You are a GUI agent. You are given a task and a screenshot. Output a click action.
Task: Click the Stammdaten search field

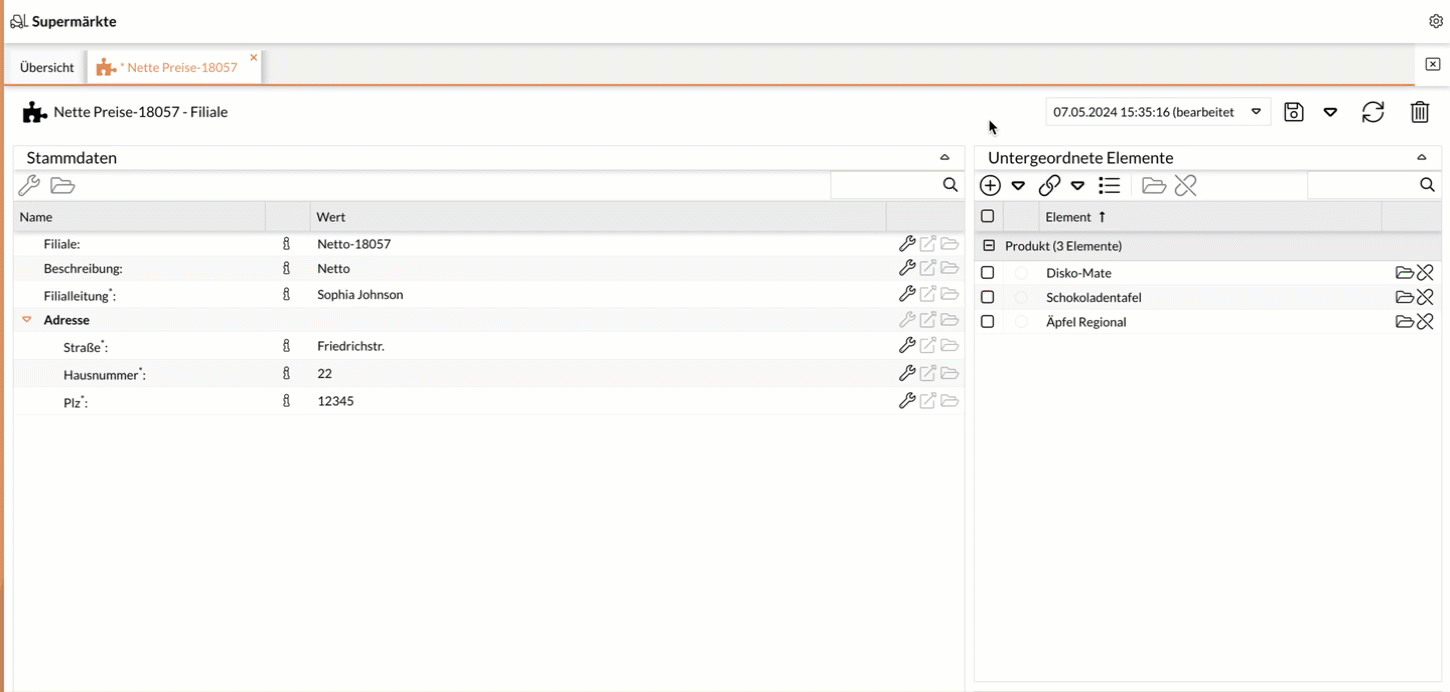click(885, 185)
